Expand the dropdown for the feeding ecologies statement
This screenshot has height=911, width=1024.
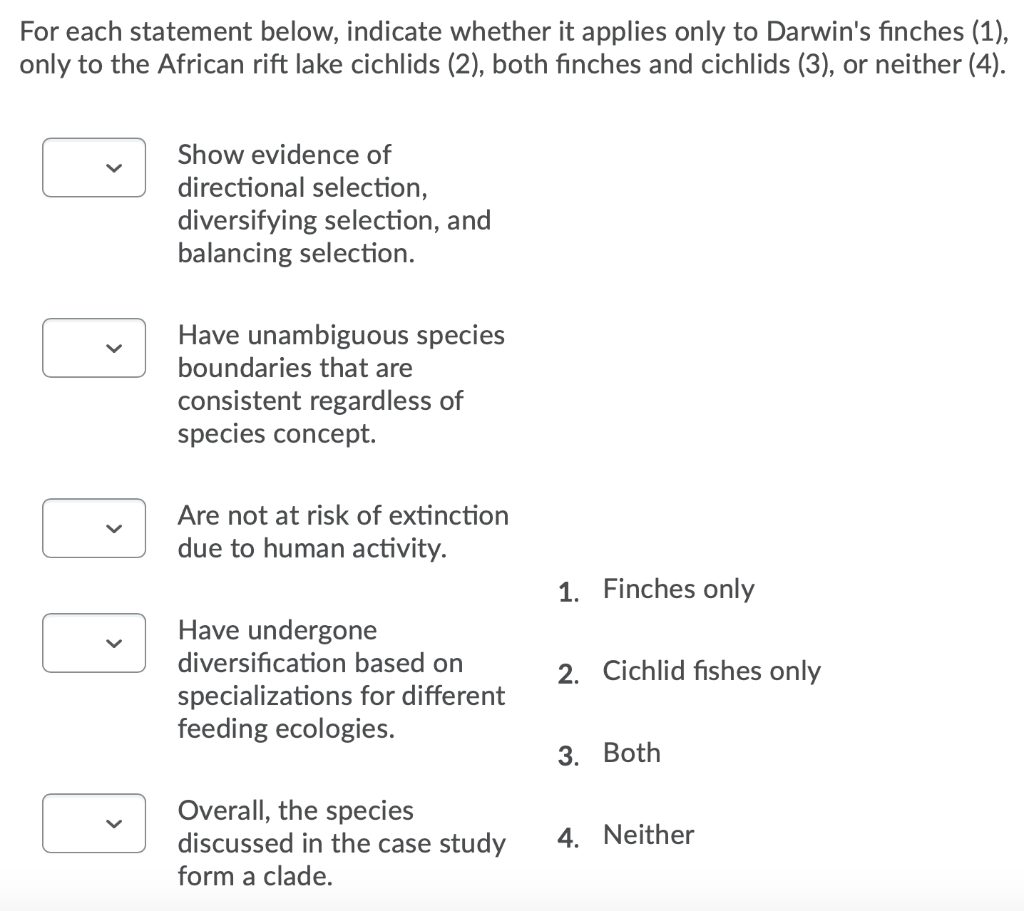coord(93,643)
